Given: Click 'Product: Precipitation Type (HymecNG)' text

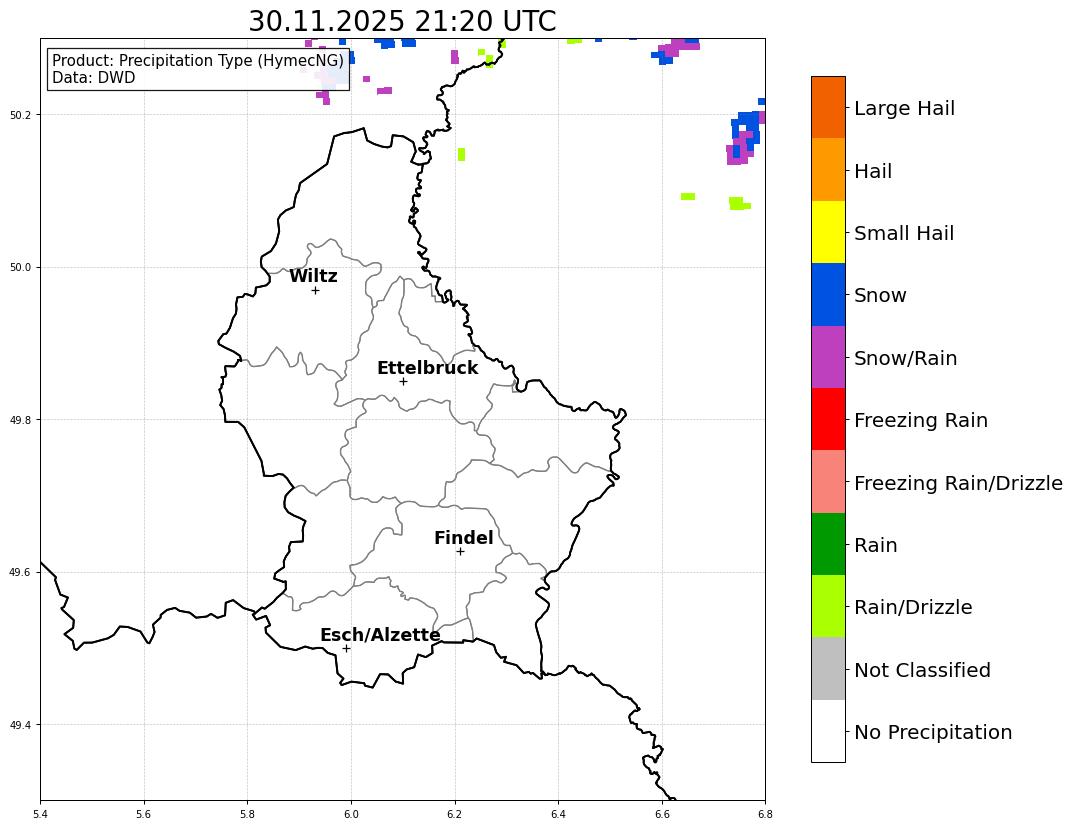Looking at the screenshot, I should coord(198,61).
